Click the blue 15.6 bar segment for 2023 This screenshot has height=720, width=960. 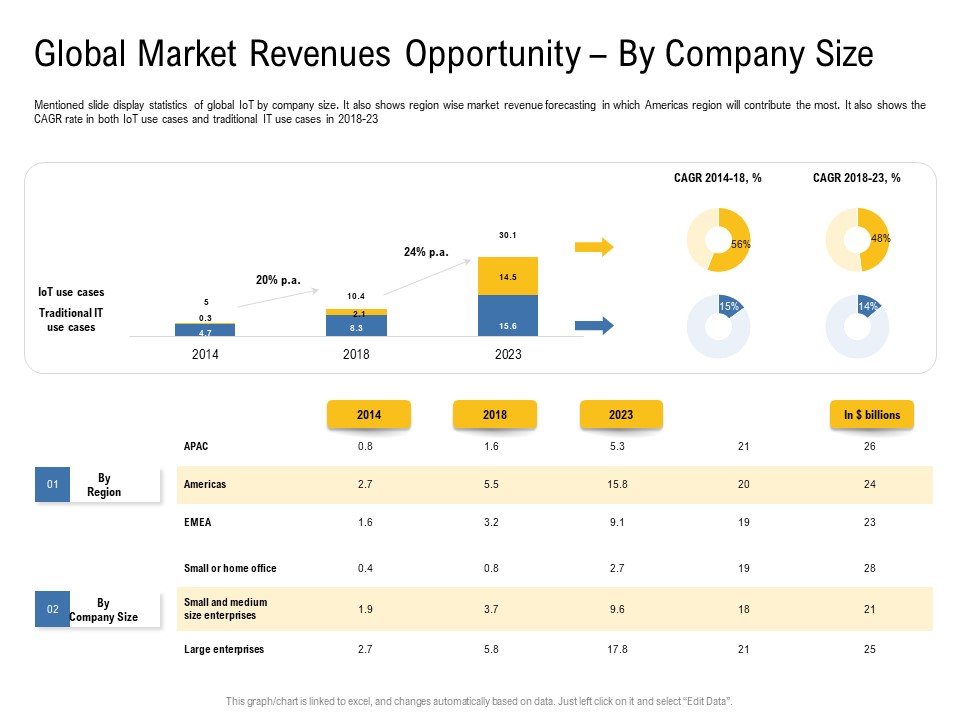pyautogui.click(x=508, y=315)
